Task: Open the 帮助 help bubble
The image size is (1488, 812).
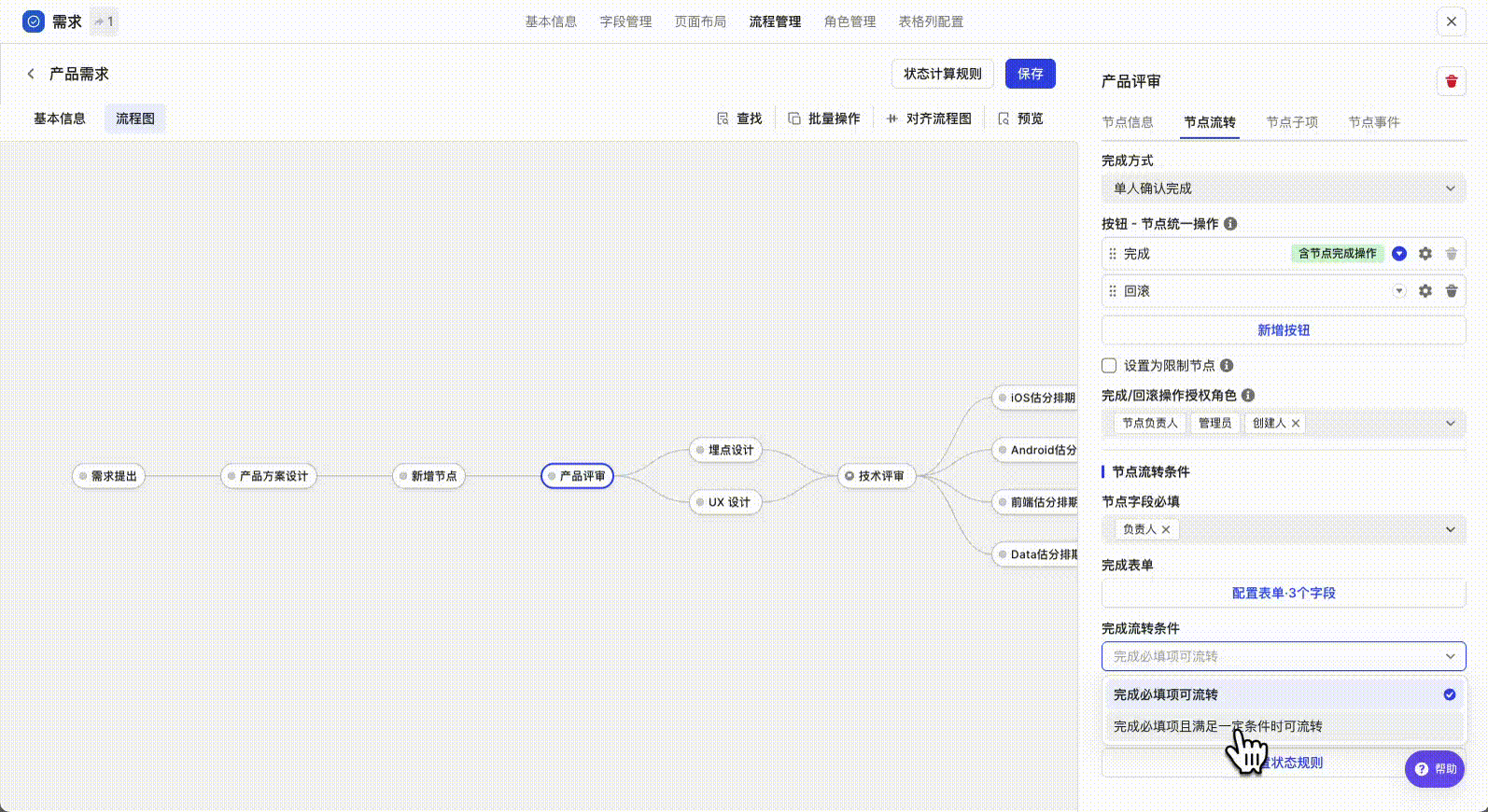Action: (1435, 769)
